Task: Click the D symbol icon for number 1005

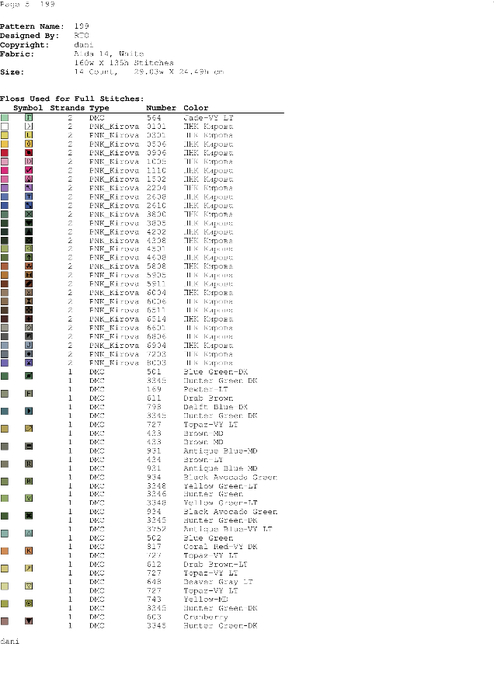Action: pyautogui.click(x=29, y=161)
